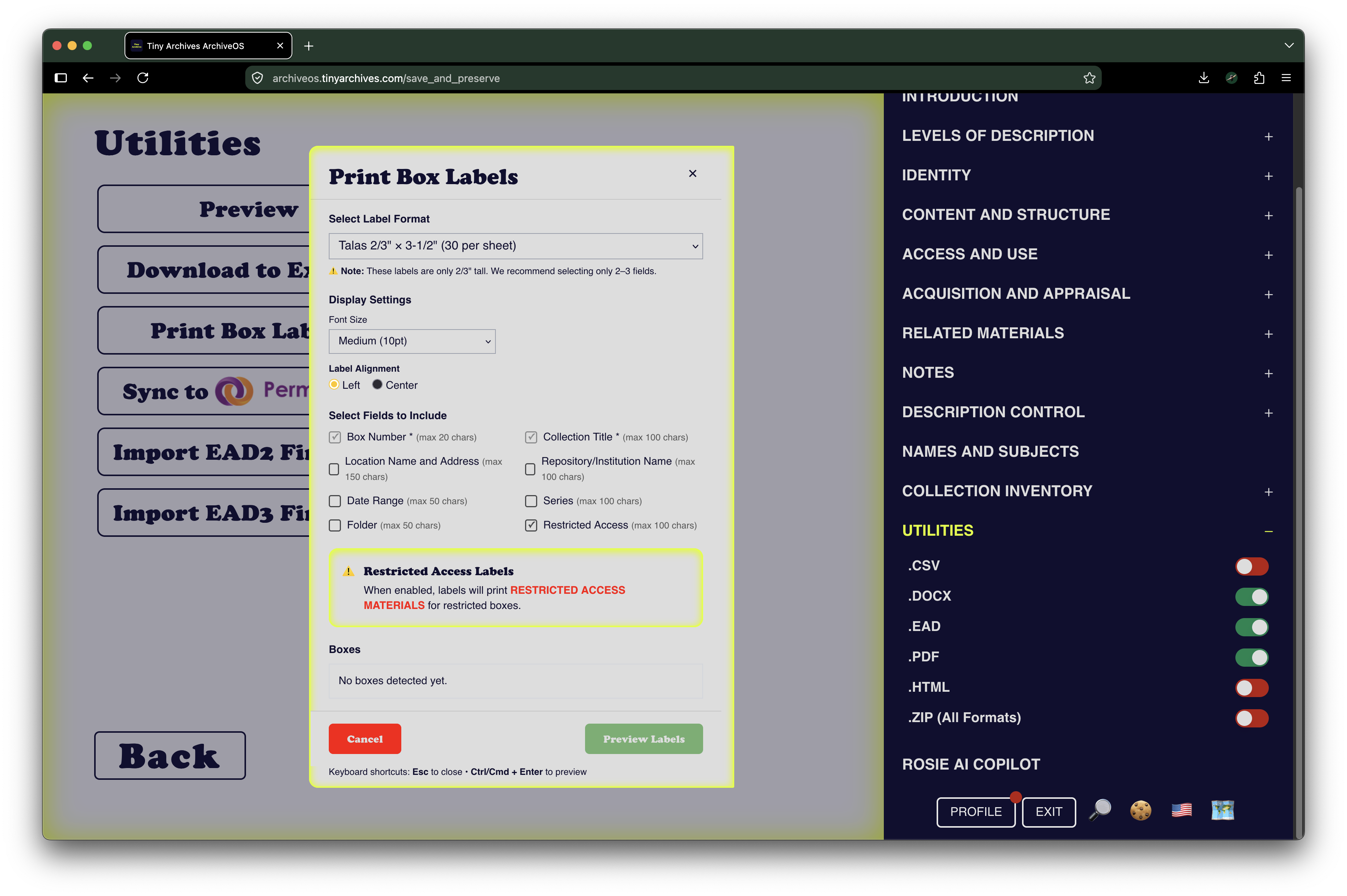Click the extensions puzzle icon

point(1259,78)
